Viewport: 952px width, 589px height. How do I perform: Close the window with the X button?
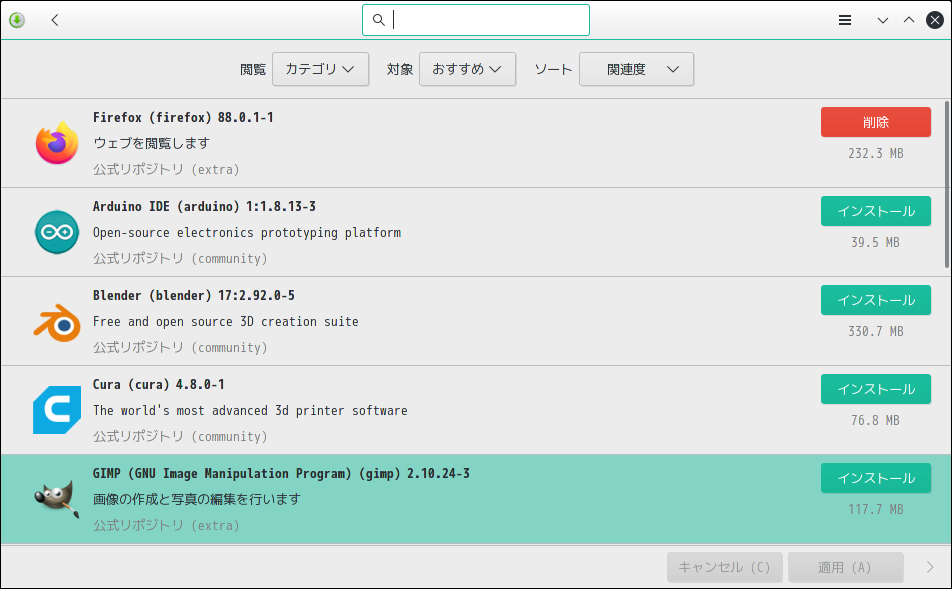935,20
